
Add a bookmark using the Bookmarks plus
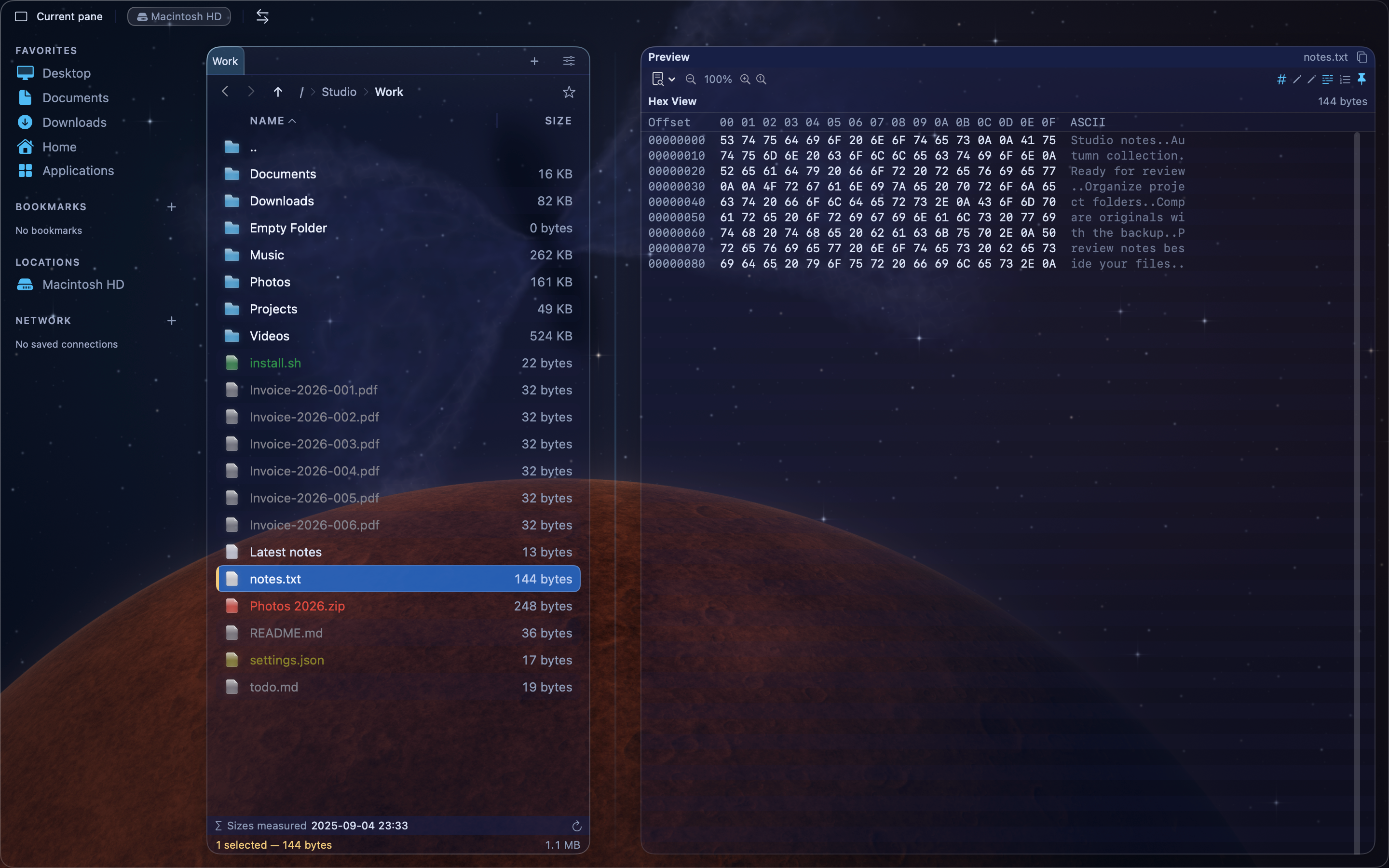(x=172, y=207)
